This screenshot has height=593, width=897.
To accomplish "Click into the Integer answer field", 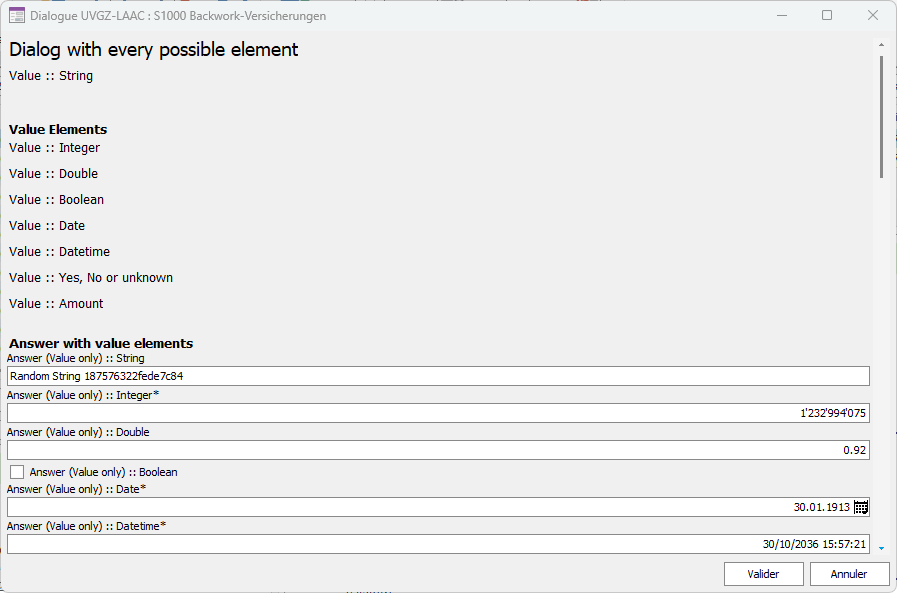I will [x=438, y=413].
